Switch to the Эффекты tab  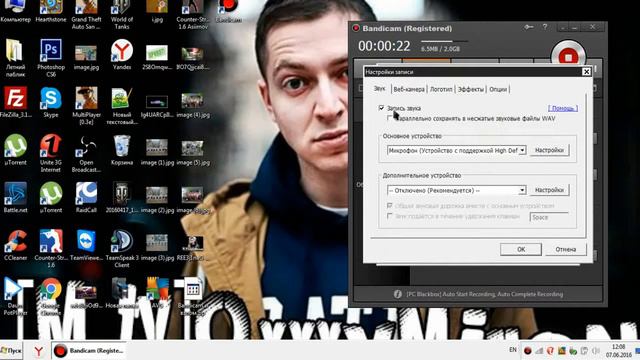pos(471,89)
